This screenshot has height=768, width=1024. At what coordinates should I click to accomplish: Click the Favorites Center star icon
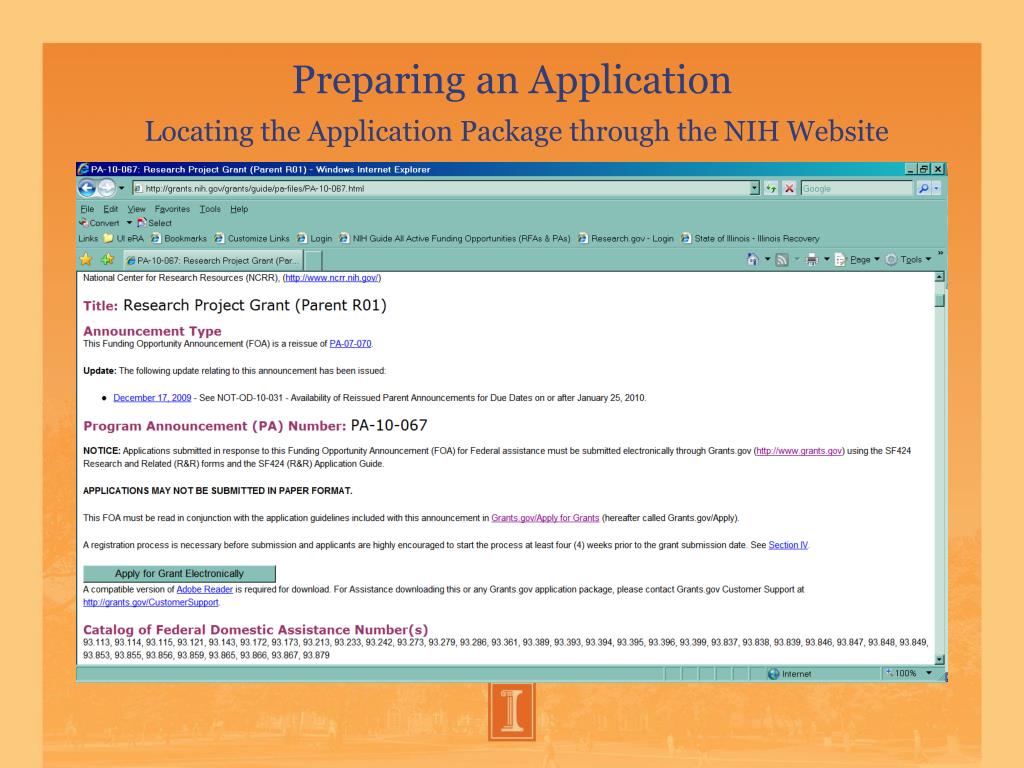click(x=86, y=259)
